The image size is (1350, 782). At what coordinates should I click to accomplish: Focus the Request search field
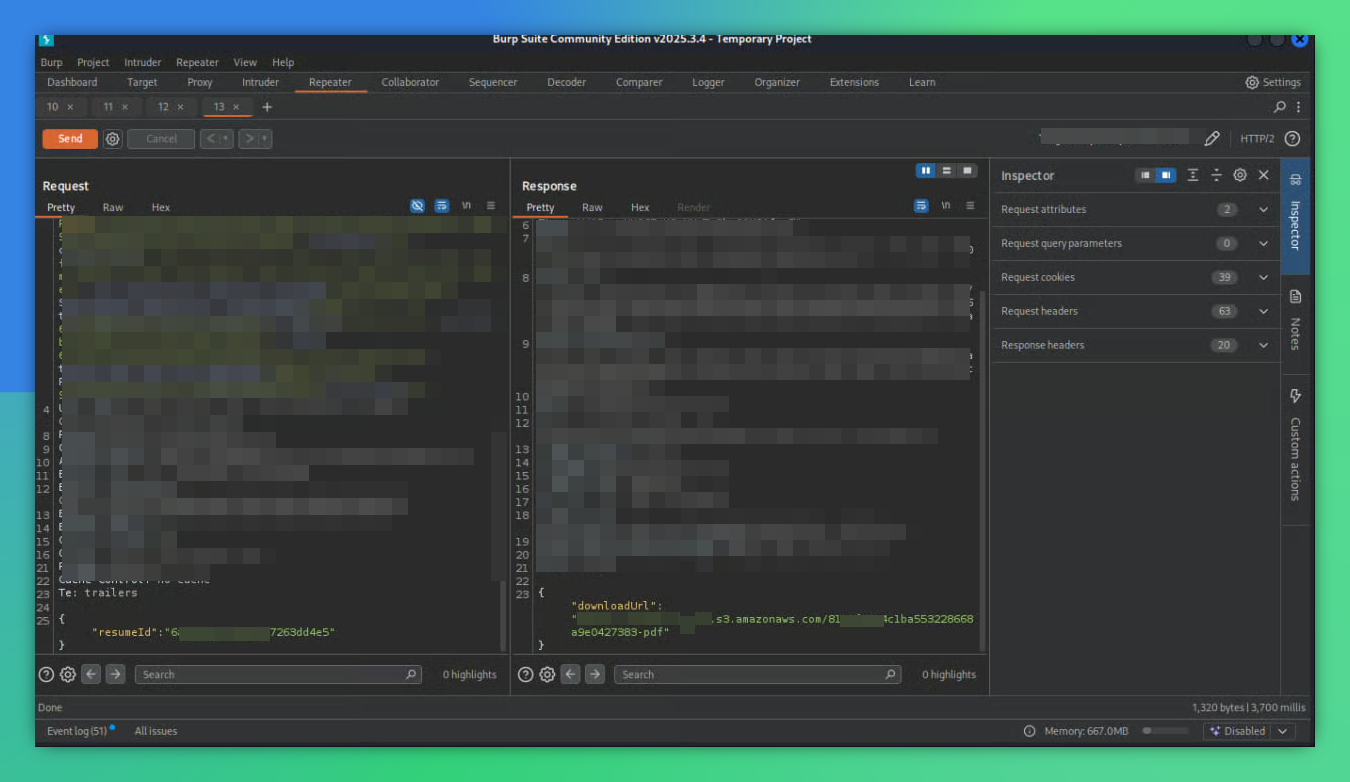click(x=278, y=675)
